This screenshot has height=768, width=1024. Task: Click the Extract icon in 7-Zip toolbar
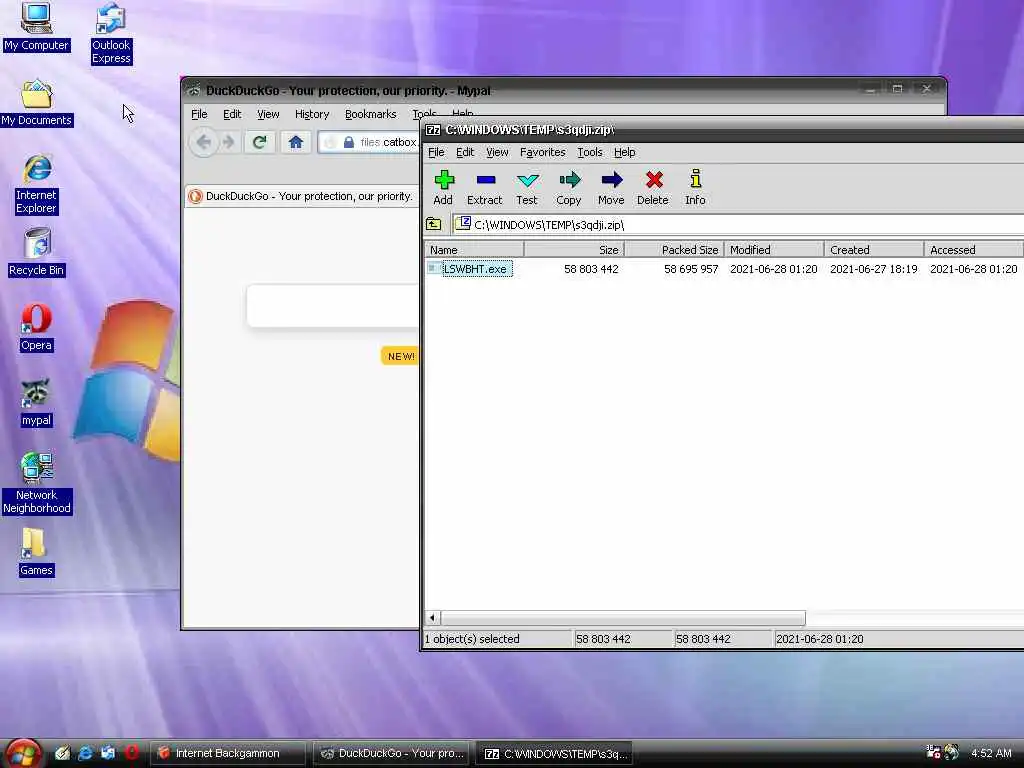[485, 187]
